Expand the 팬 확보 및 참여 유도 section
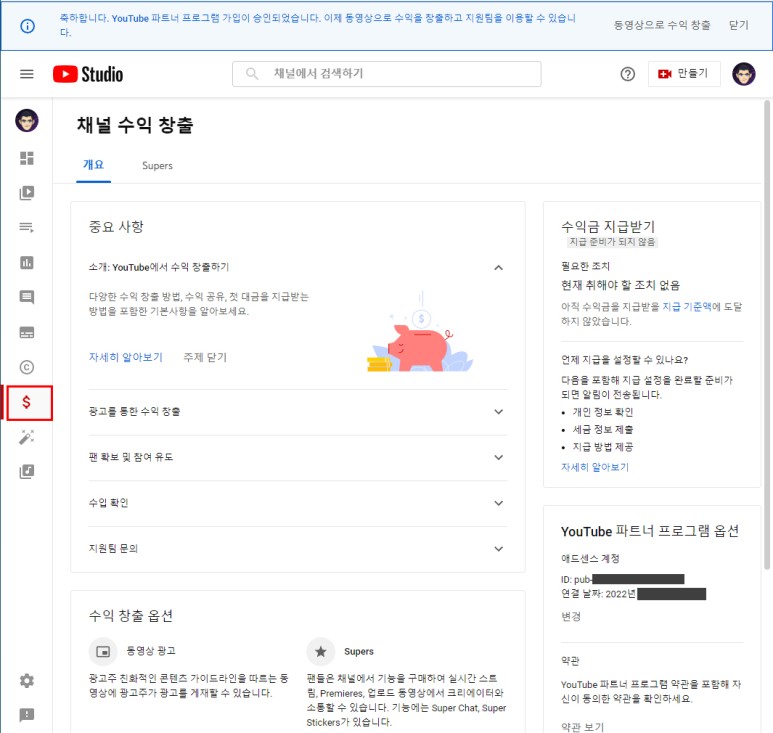773x733 pixels. point(498,457)
